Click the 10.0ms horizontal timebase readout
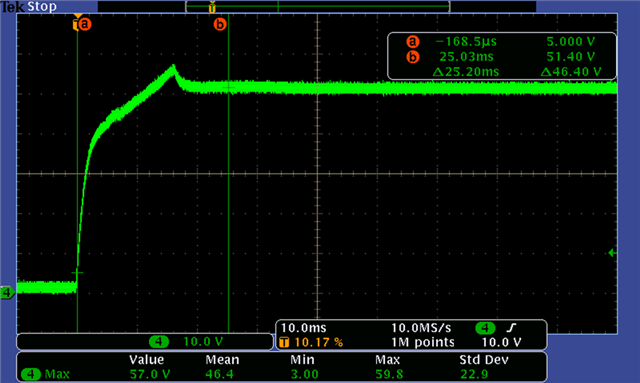 click(x=304, y=328)
